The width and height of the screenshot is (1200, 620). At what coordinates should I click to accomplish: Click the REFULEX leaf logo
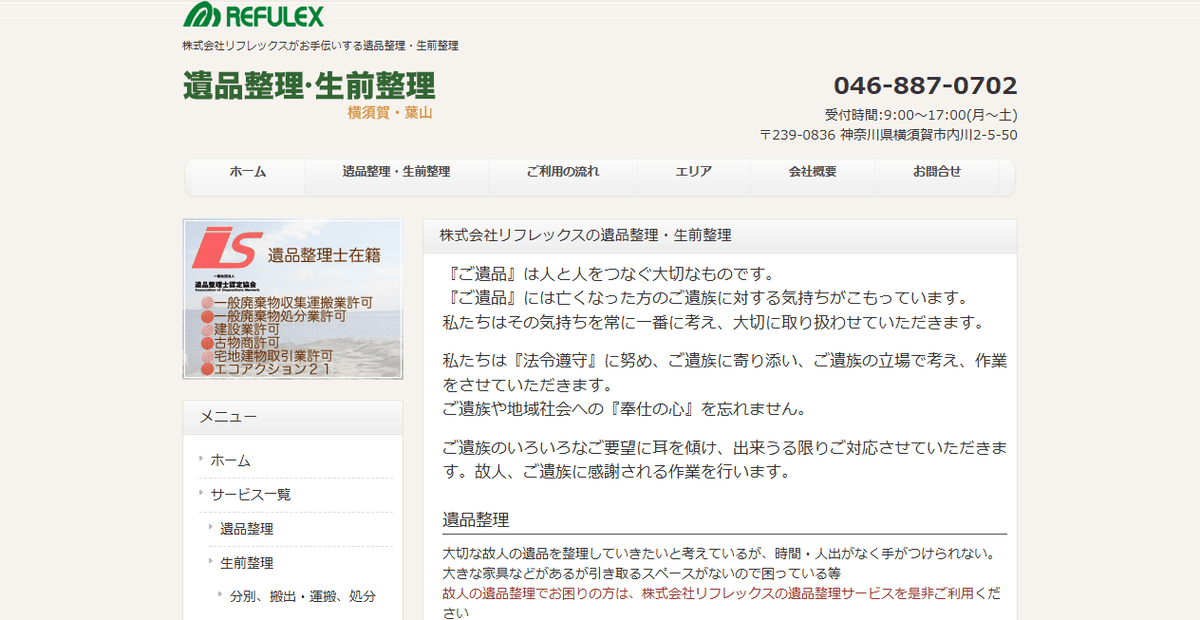tap(200, 14)
